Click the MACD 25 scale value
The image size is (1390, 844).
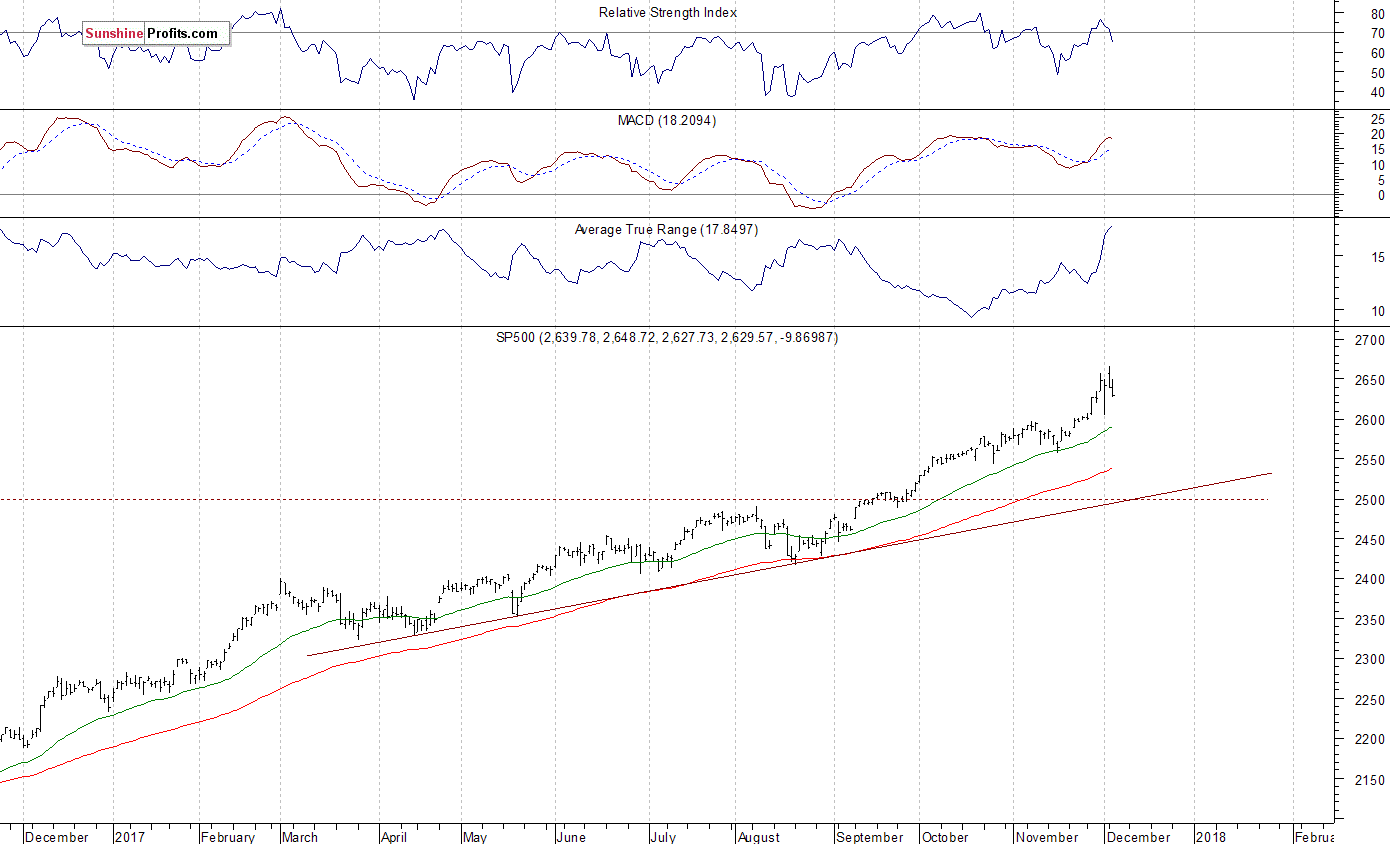[x=1378, y=119]
